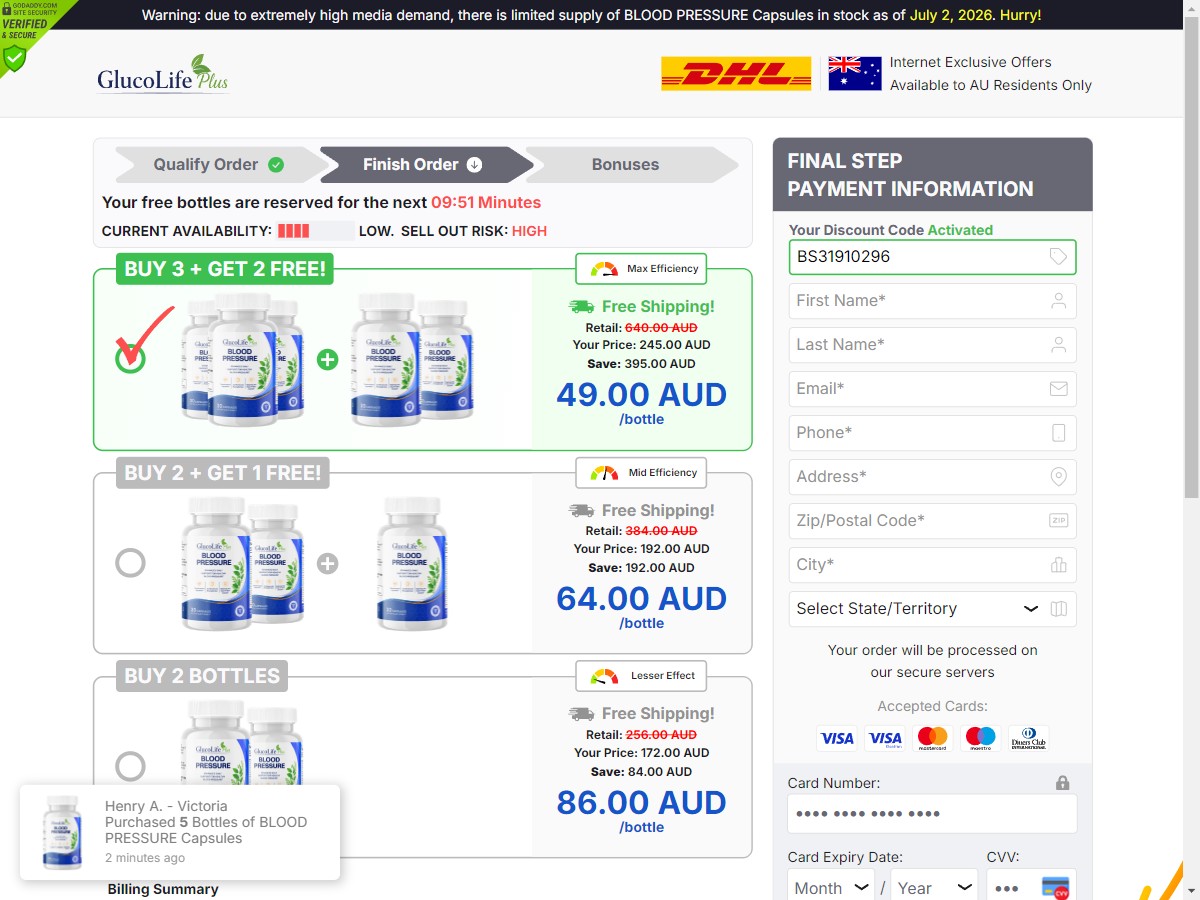
Task: Click the Address input field
Action: pyautogui.click(x=933, y=477)
